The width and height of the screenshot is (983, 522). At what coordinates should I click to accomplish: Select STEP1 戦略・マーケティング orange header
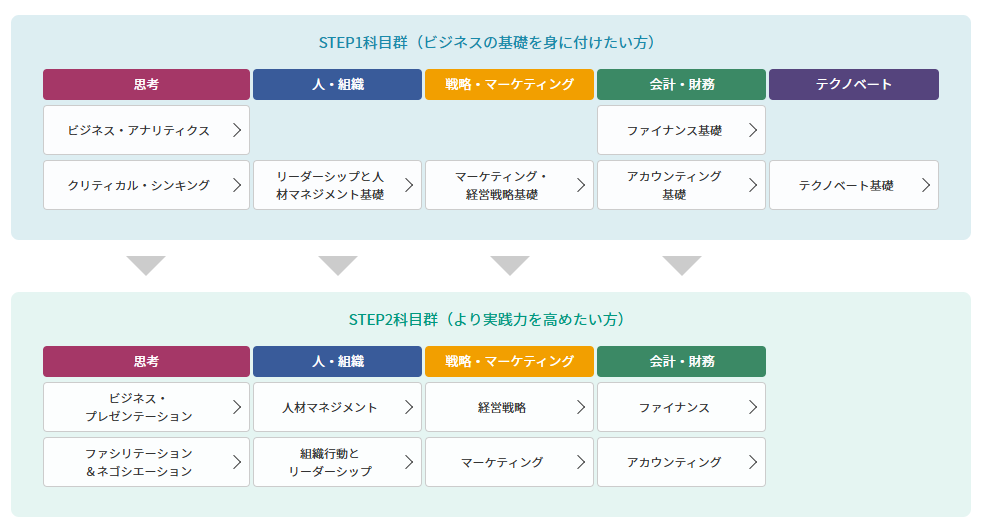tap(509, 84)
